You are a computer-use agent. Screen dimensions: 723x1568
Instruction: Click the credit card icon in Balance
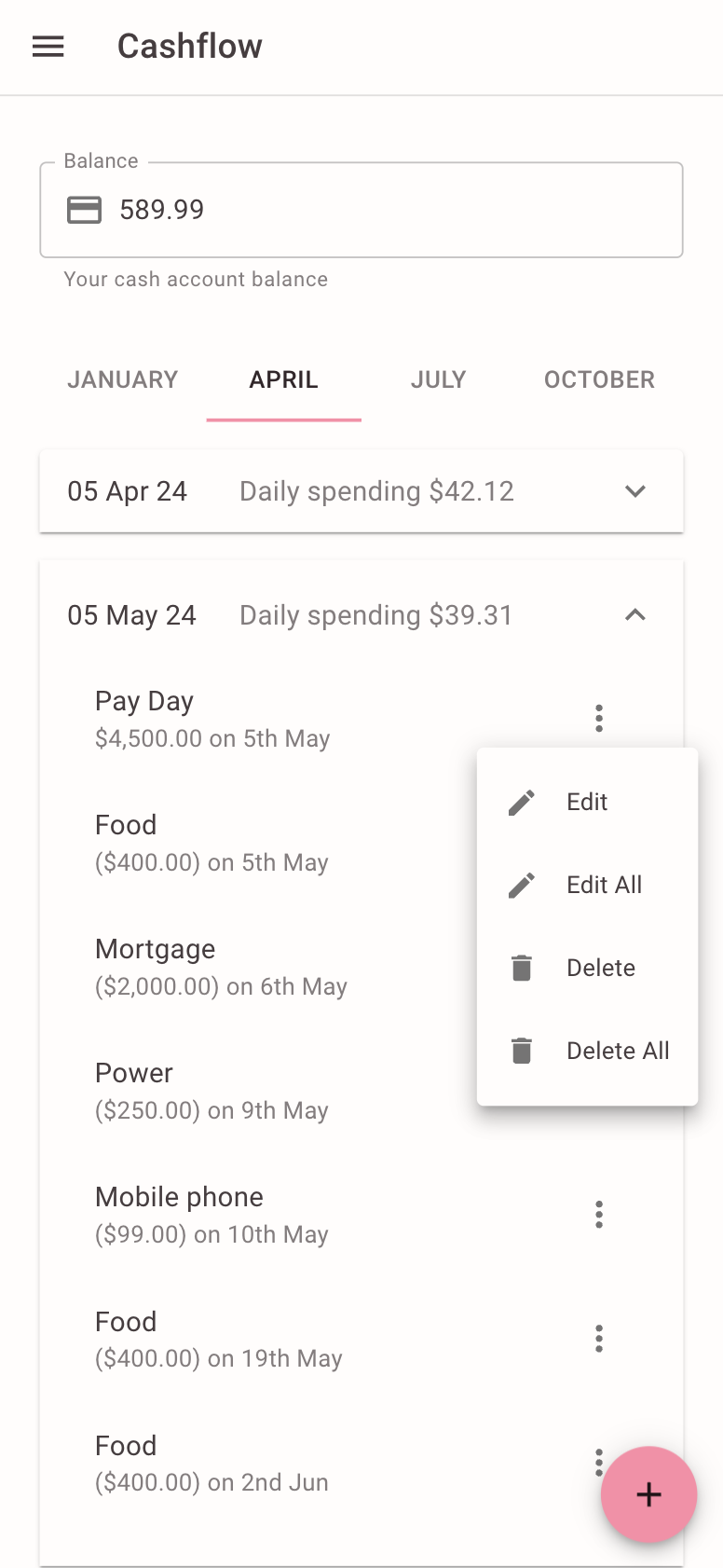point(84,210)
